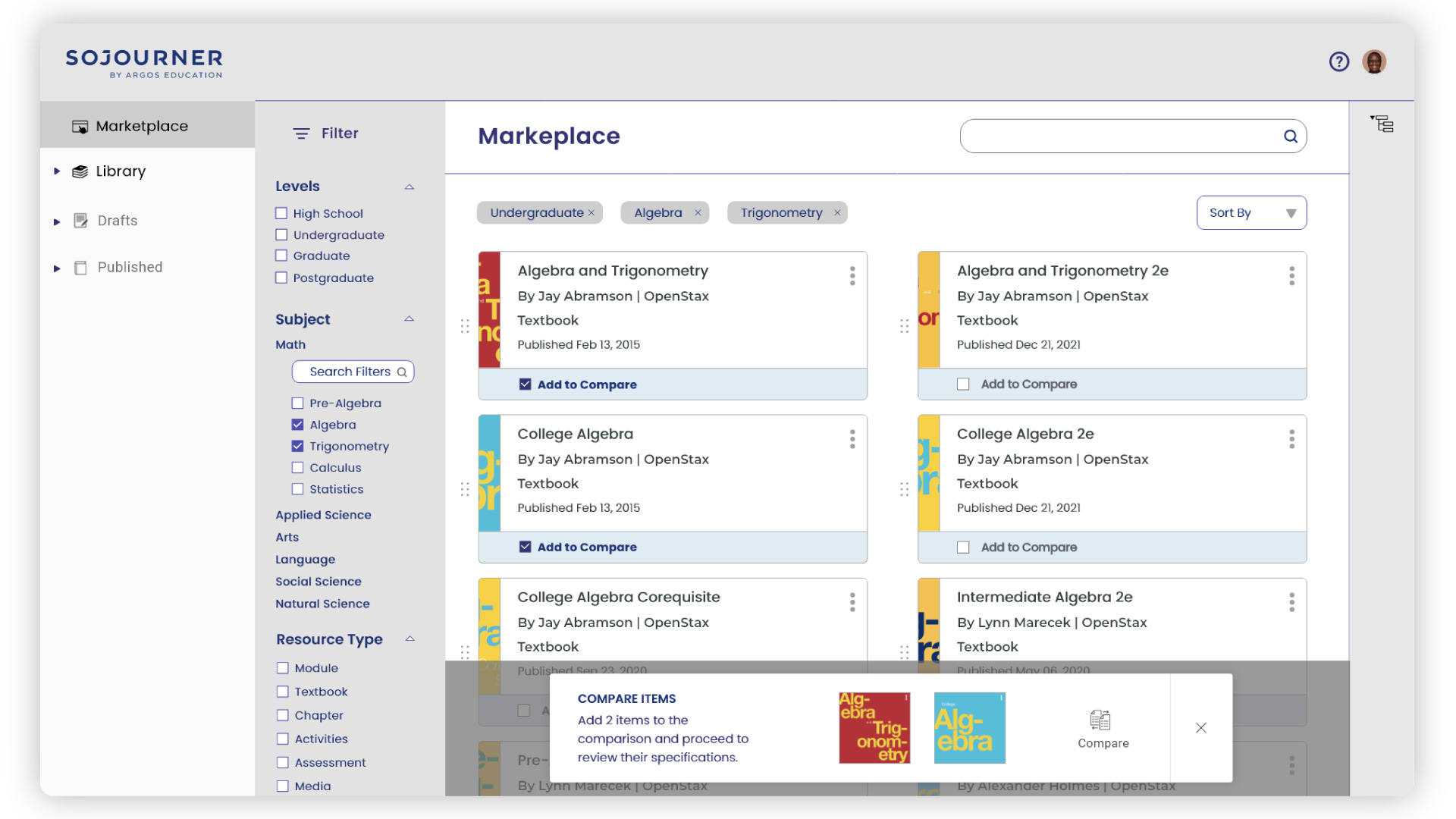
Task: Click the search icon in Search Filters
Action: (x=402, y=372)
